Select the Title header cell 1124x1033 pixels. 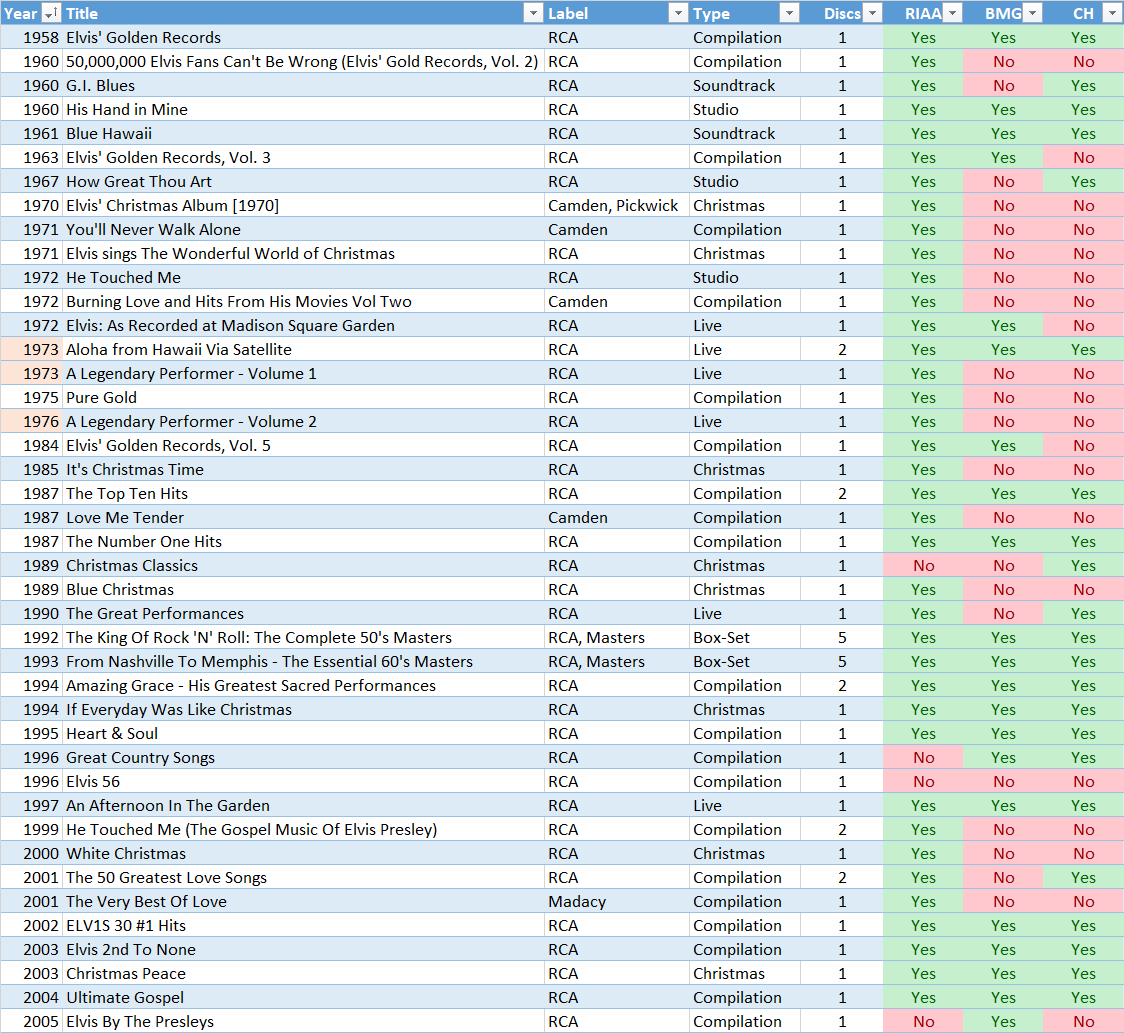(303, 13)
